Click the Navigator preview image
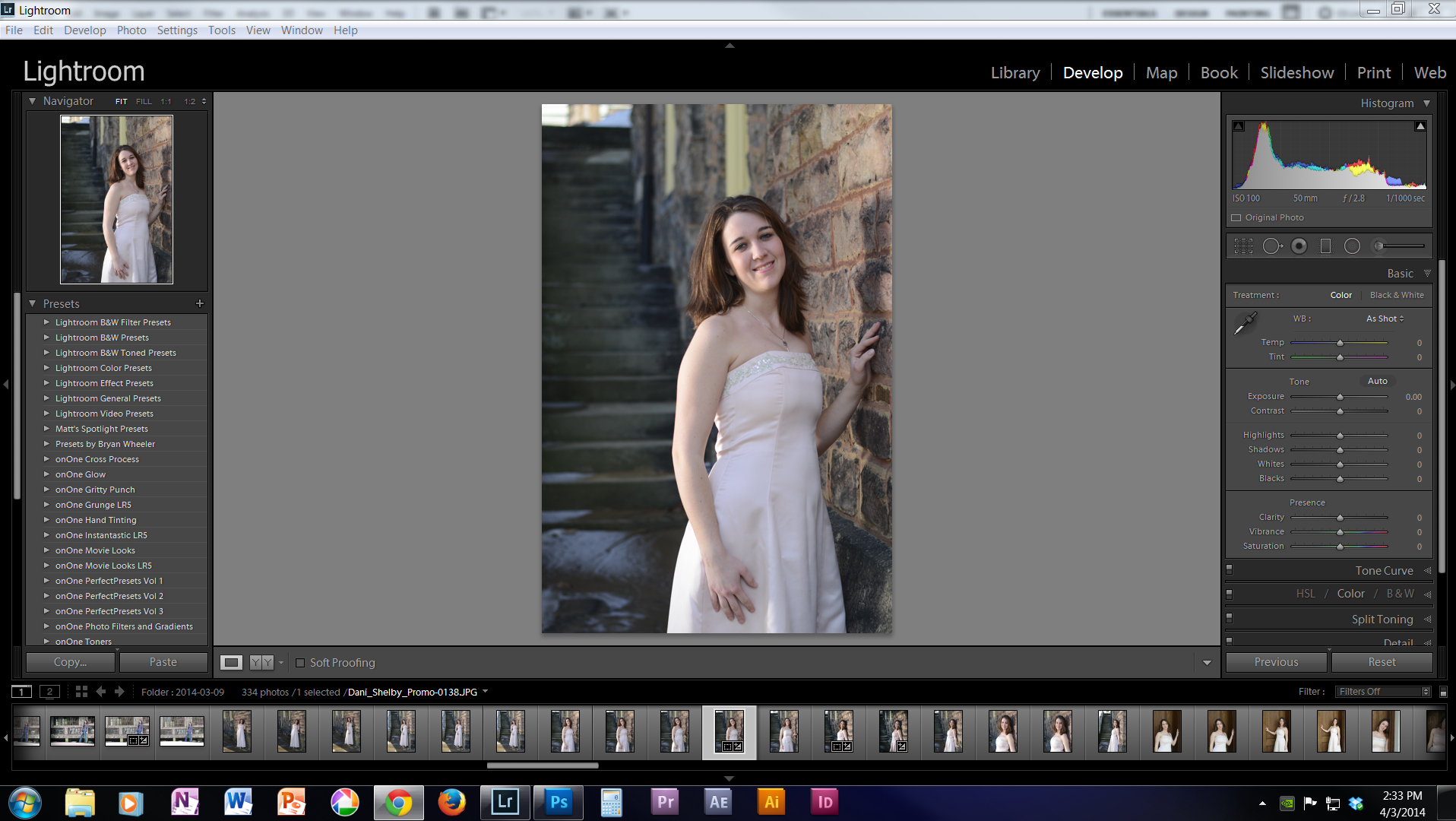Viewport: 1456px width, 821px height. pyautogui.click(x=116, y=199)
